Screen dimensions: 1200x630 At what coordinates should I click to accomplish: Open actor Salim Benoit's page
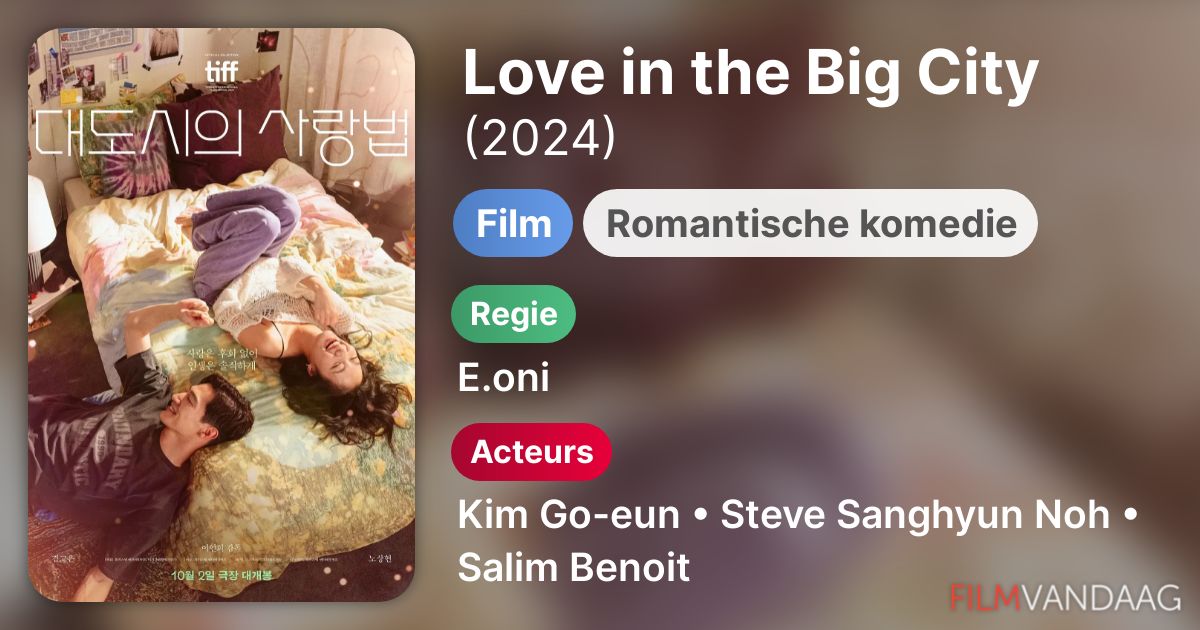click(x=574, y=568)
